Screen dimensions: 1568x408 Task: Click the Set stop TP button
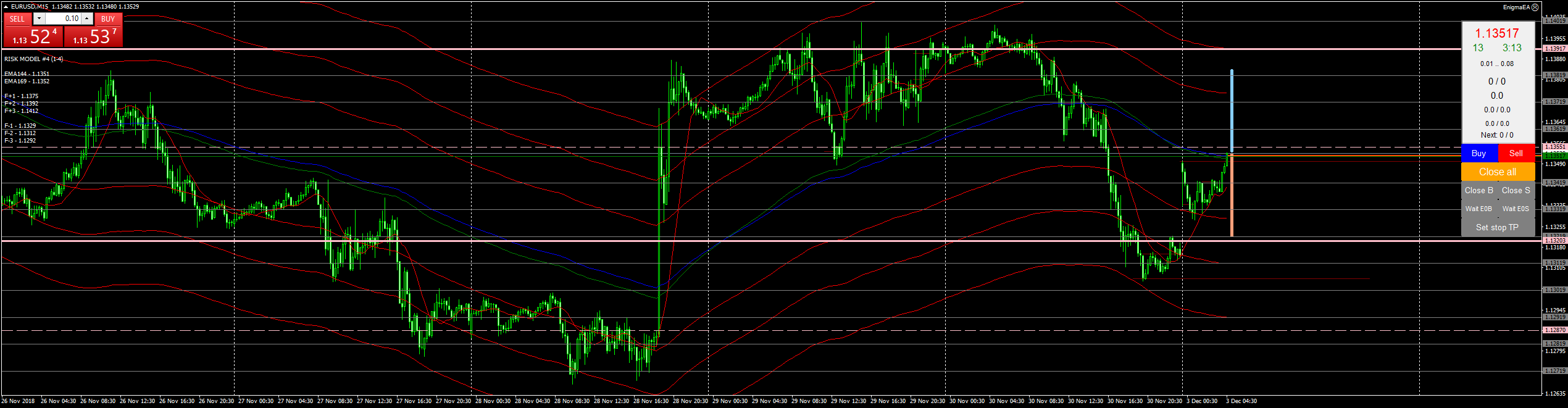point(1498,227)
